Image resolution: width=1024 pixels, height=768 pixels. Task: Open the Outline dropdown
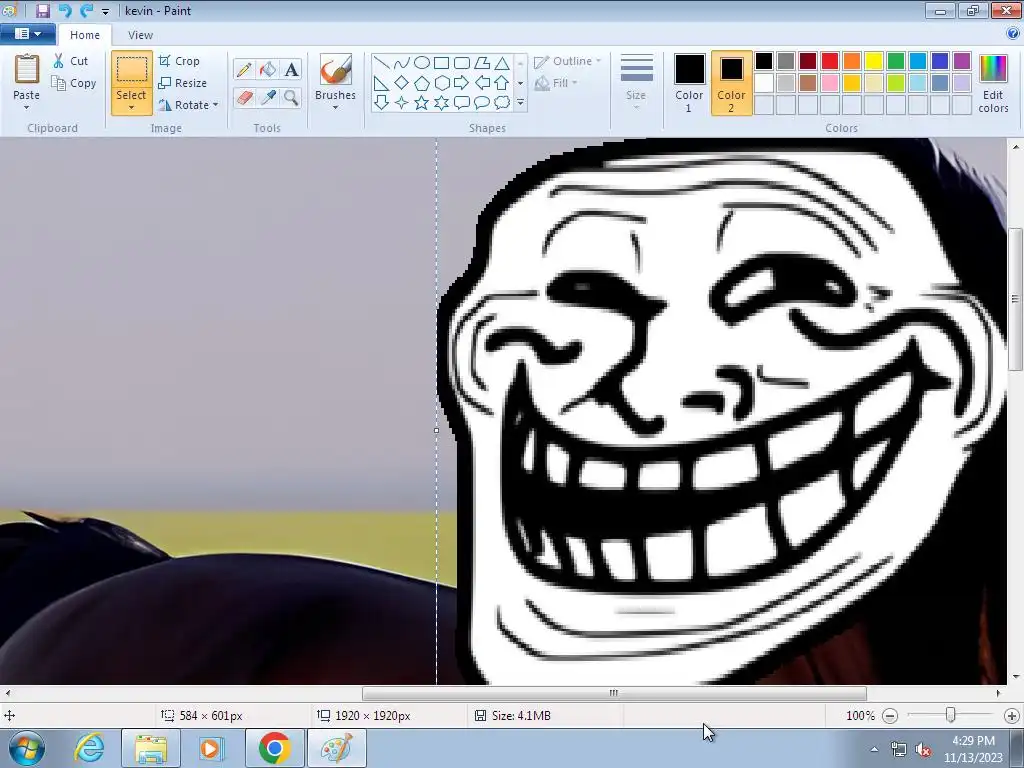tap(567, 61)
